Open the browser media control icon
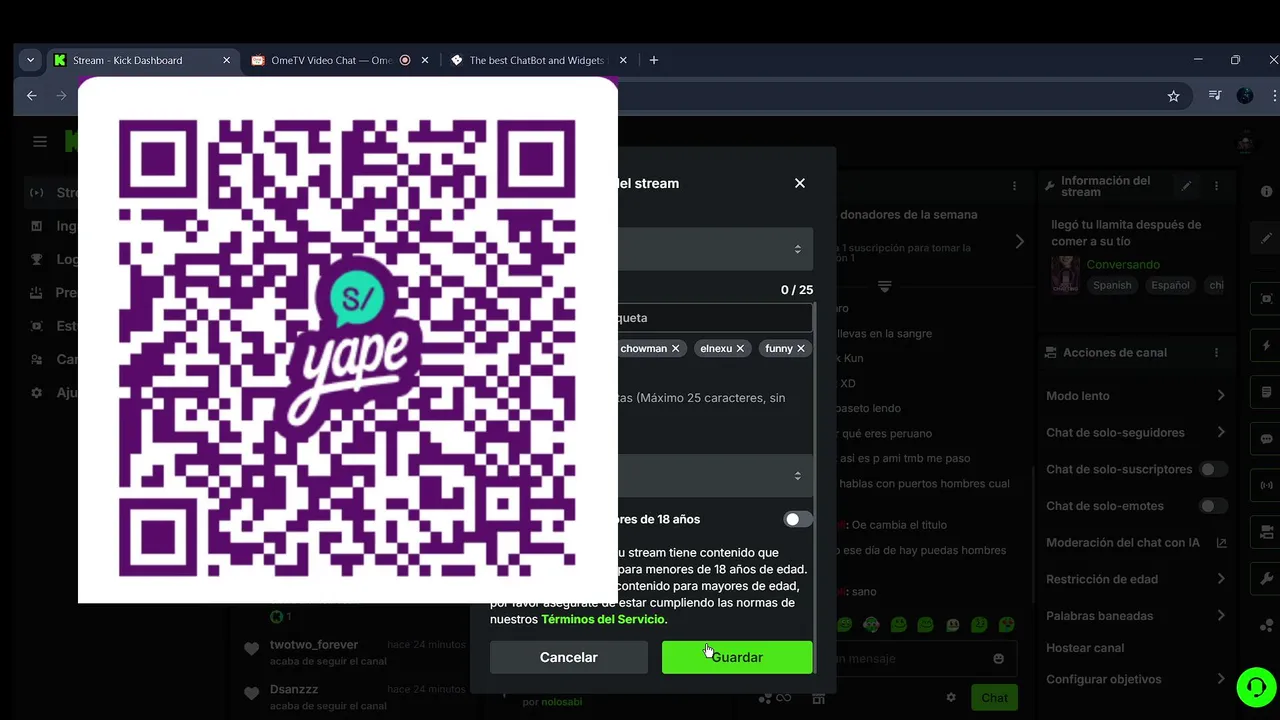1280x720 pixels. coord(1215,96)
